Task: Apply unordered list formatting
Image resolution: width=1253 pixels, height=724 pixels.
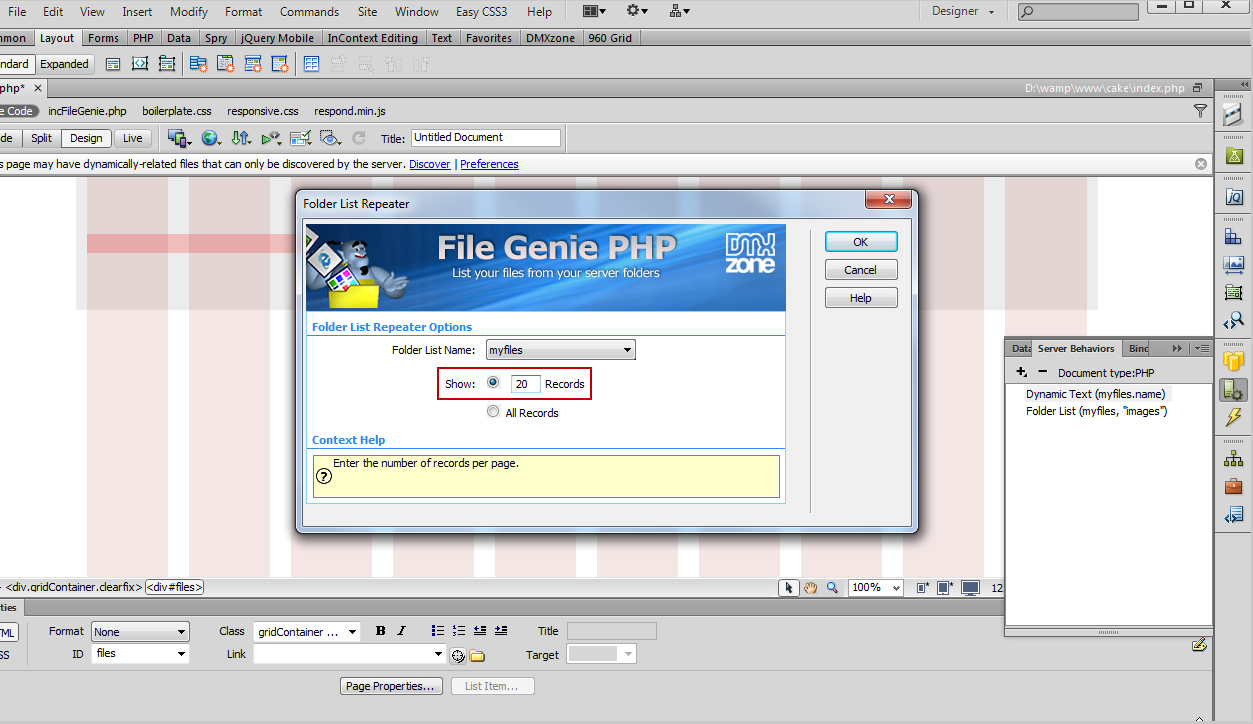Action: (437, 631)
